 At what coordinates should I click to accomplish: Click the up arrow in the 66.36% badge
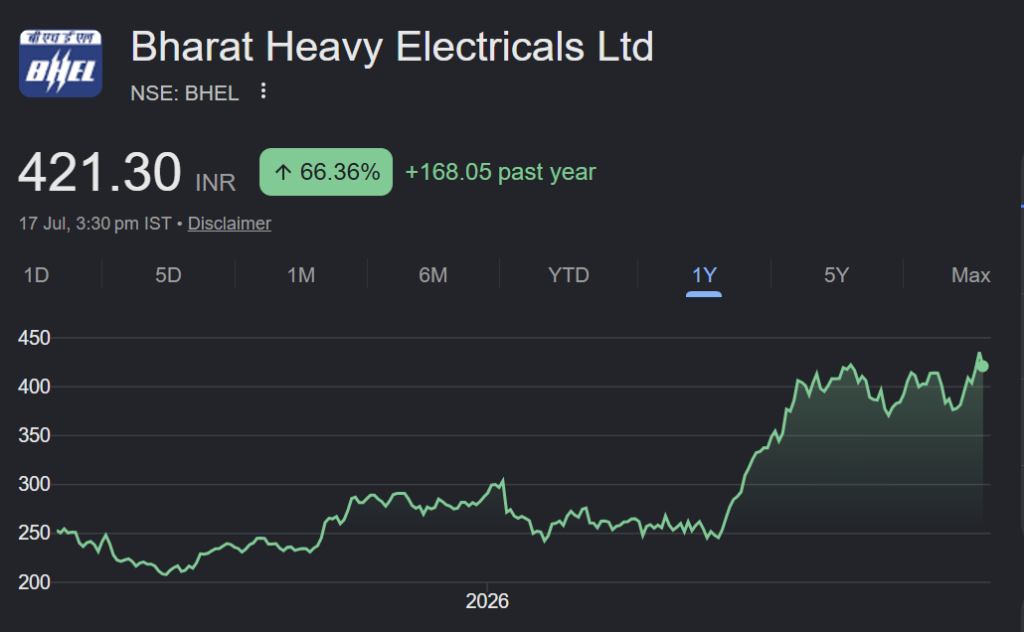click(x=283, y=172)
